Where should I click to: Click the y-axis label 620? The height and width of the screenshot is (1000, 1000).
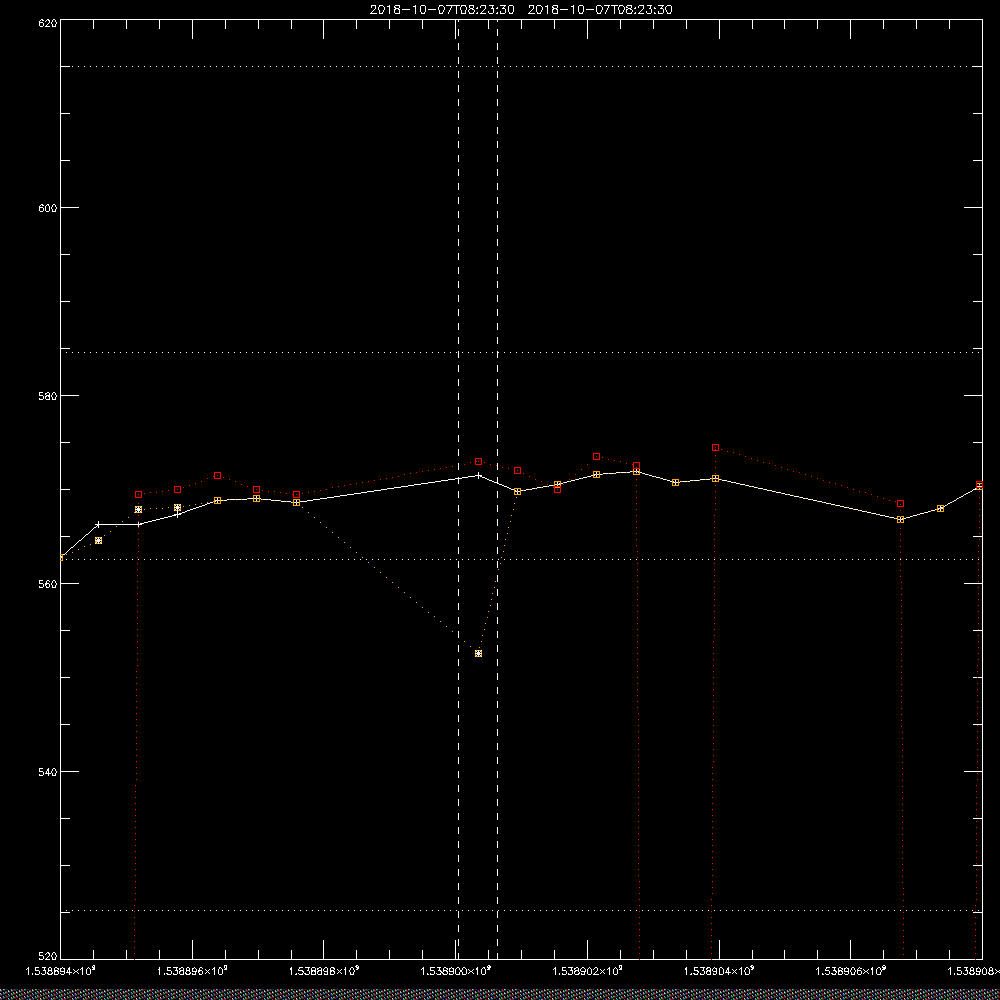[x=49, y=22]
